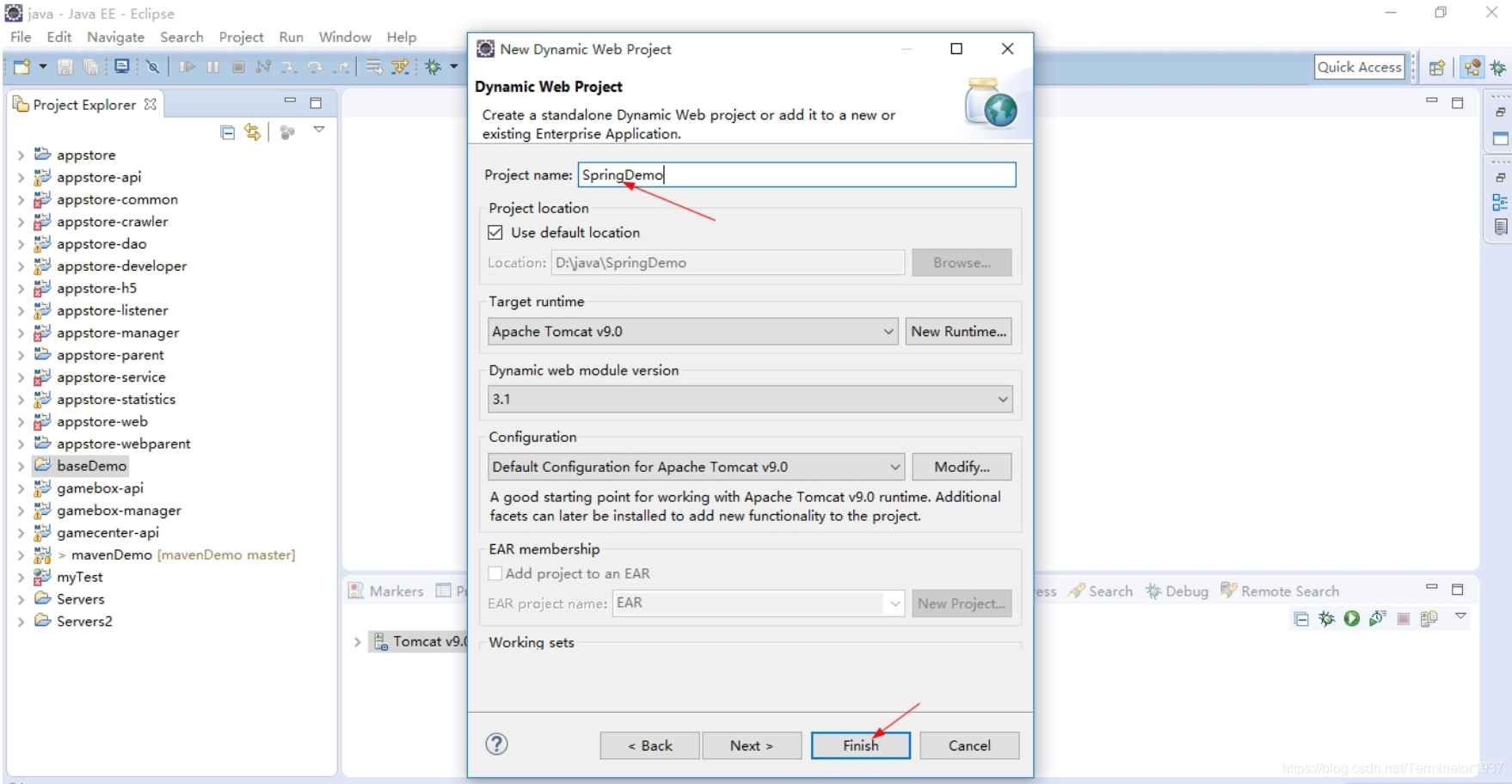
Task: Expand the Tomcat v9.0 server entry
Action: point(357,642)
